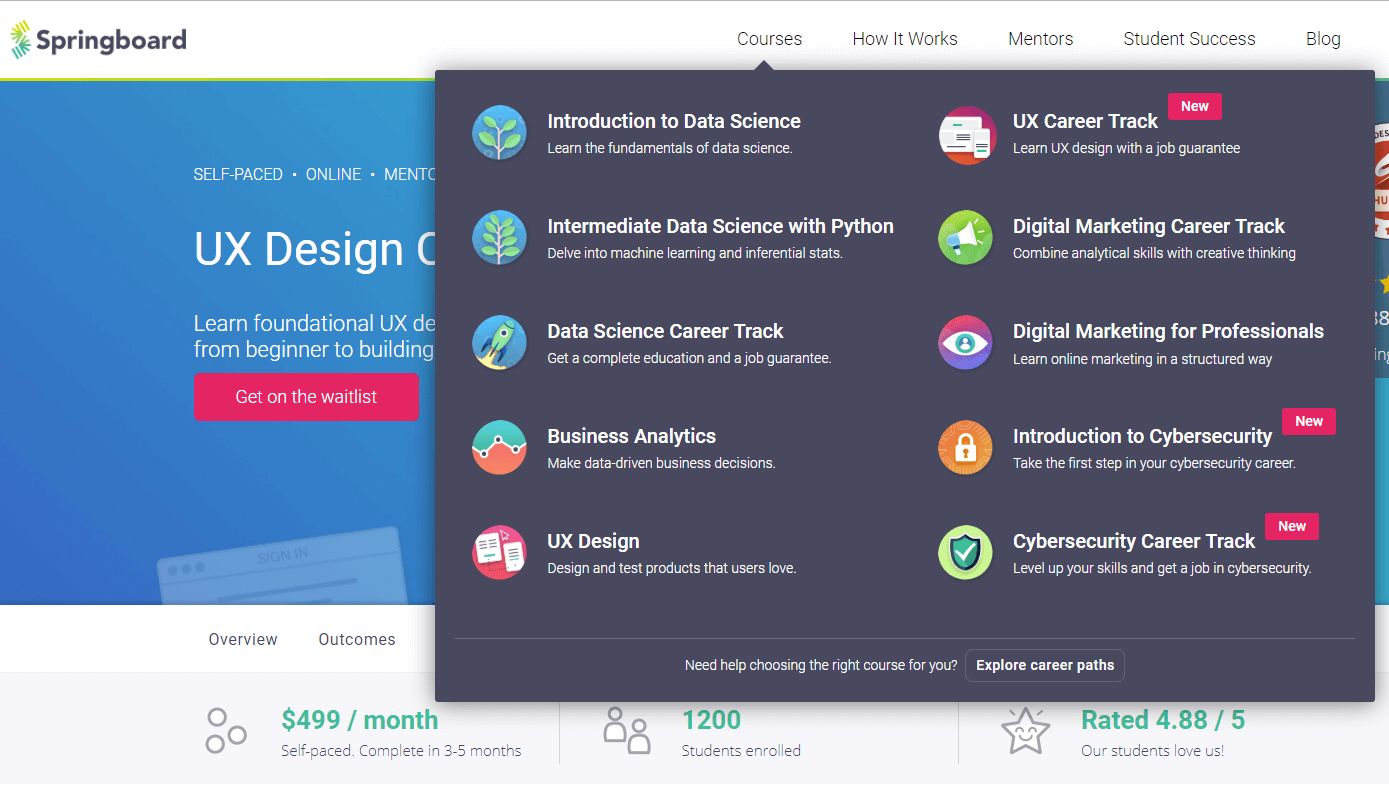Click the Cybersecurity Career Track shield icon

pos(965,553)
